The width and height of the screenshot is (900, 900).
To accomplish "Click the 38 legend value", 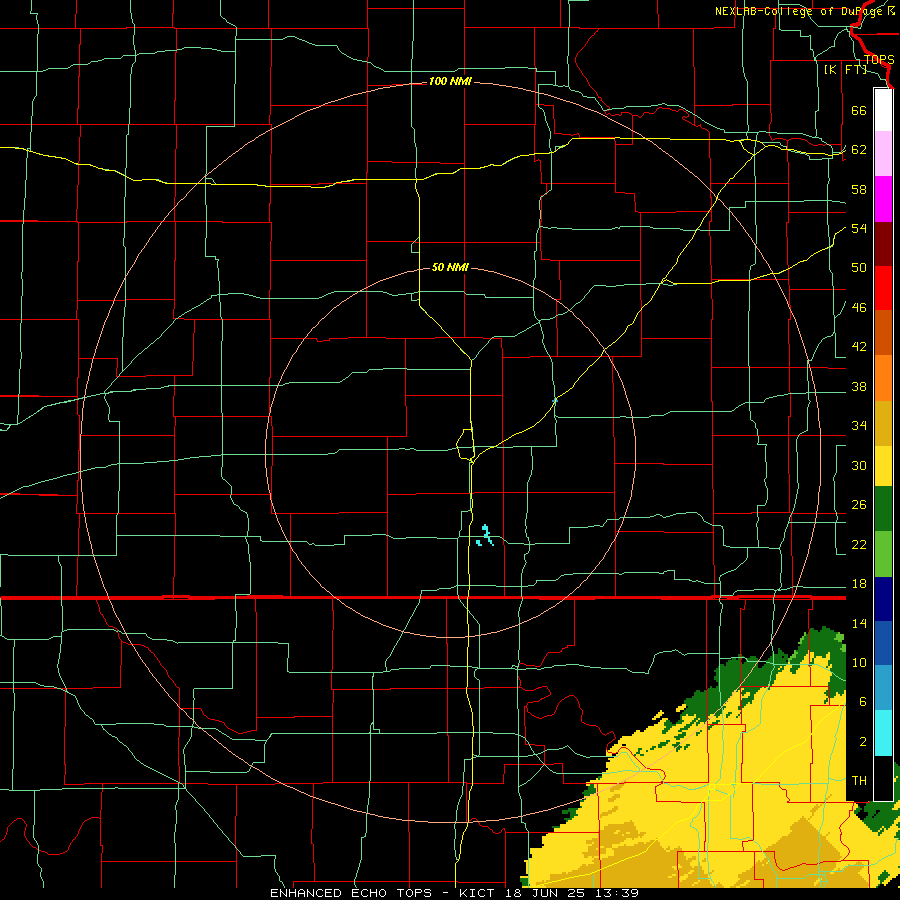I will pos(859,387).
